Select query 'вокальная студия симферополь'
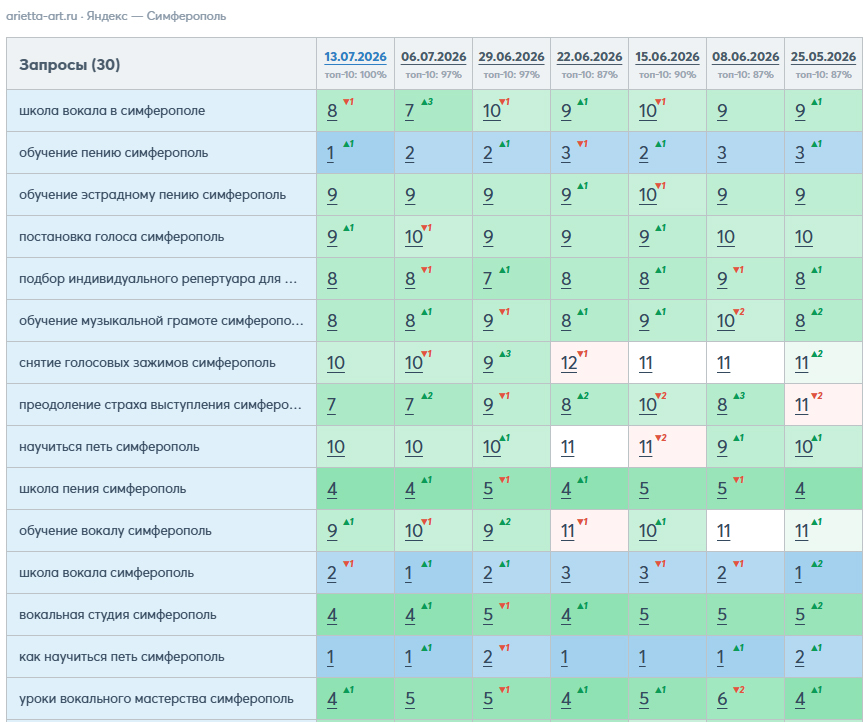The height and width of the screenshot is (722, 866). 118,614
